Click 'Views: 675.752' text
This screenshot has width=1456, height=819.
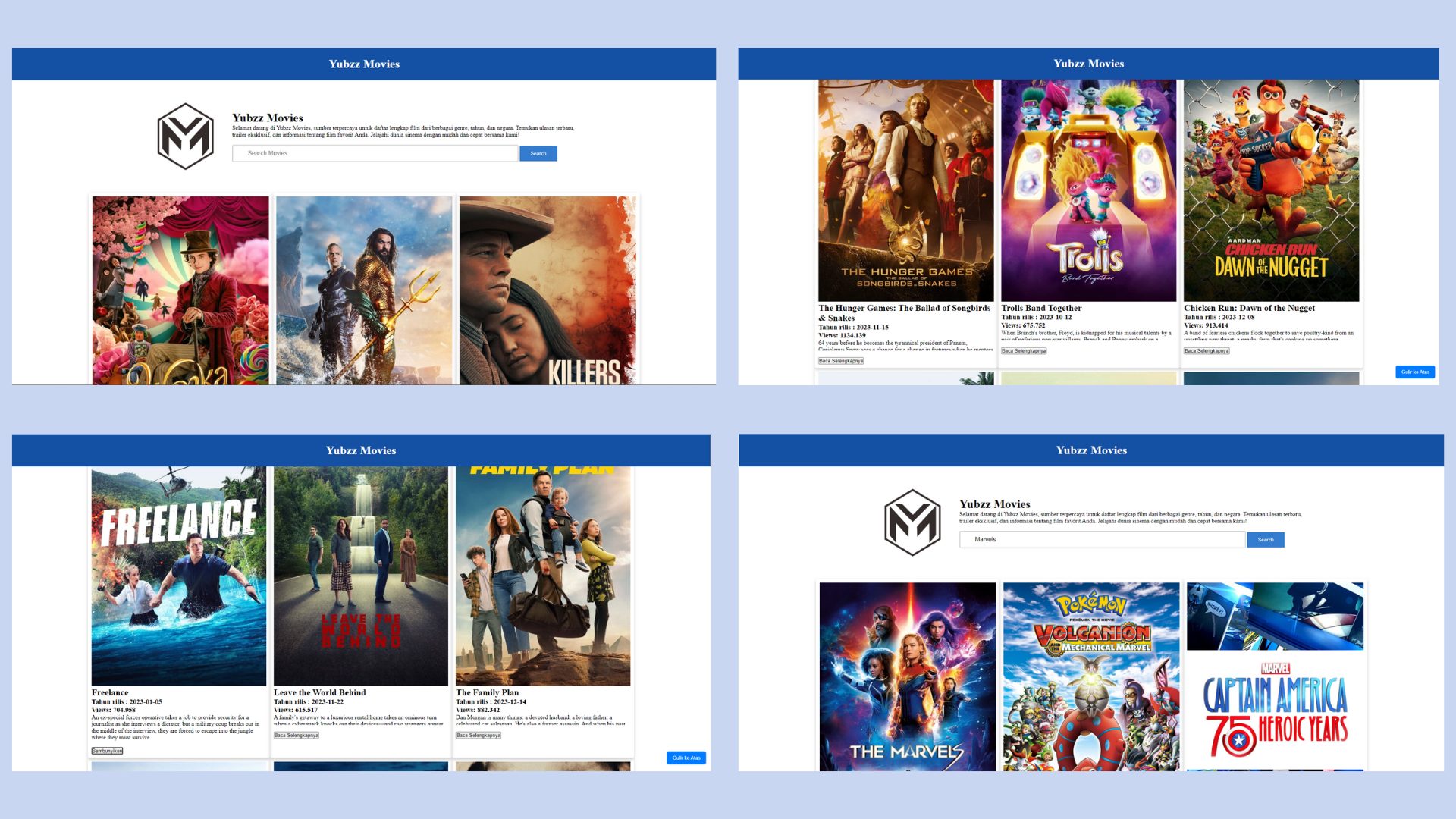tap(1023, 325)
